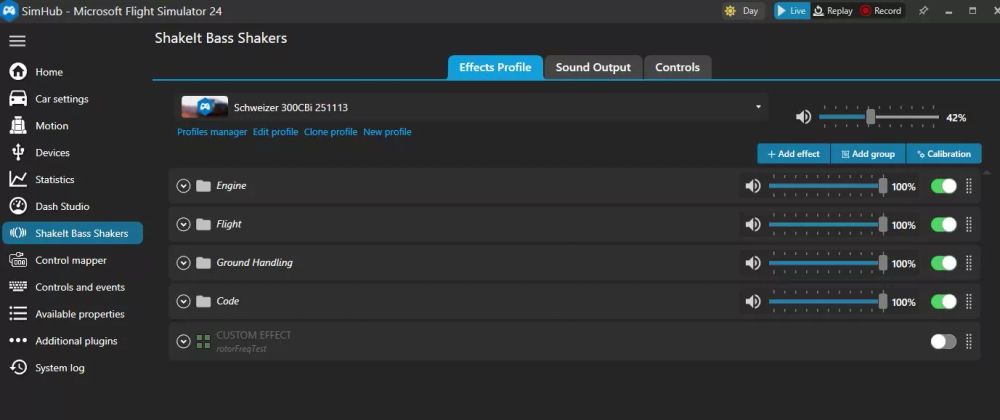Disable the Ground Handling group toggle

coord(944,263)
